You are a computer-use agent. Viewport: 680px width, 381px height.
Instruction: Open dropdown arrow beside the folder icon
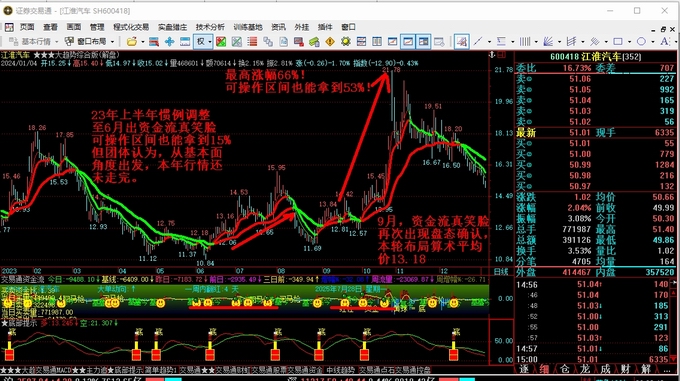point(142,42)
